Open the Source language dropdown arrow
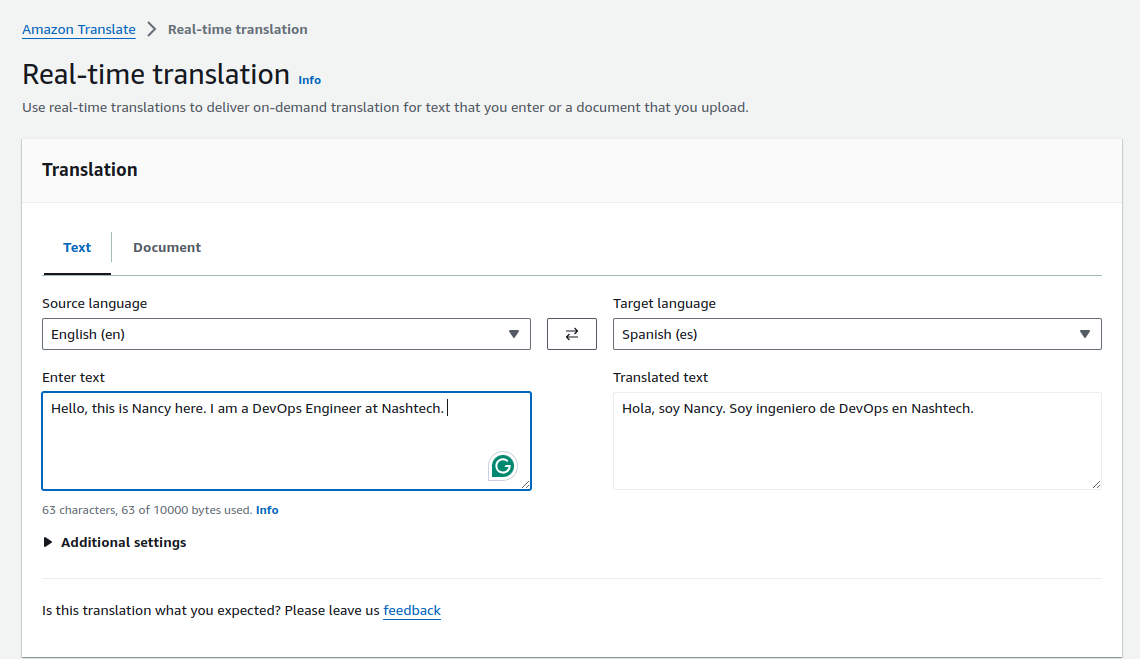 514,333
